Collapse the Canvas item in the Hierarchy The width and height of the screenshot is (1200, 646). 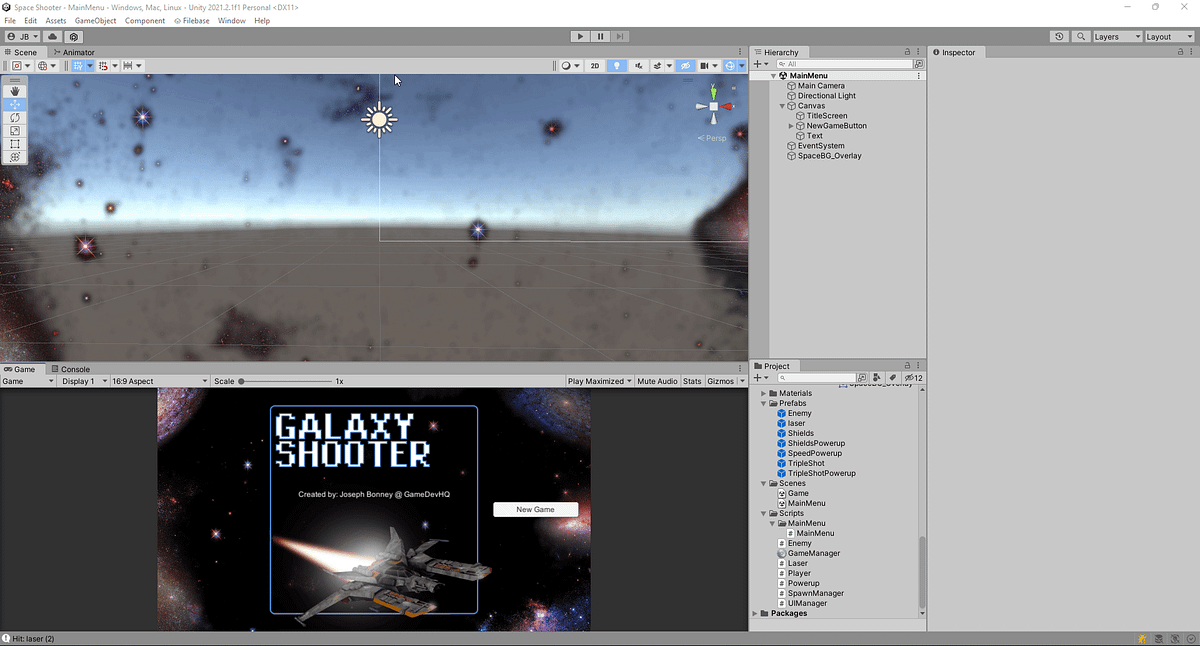coord(780,105)
